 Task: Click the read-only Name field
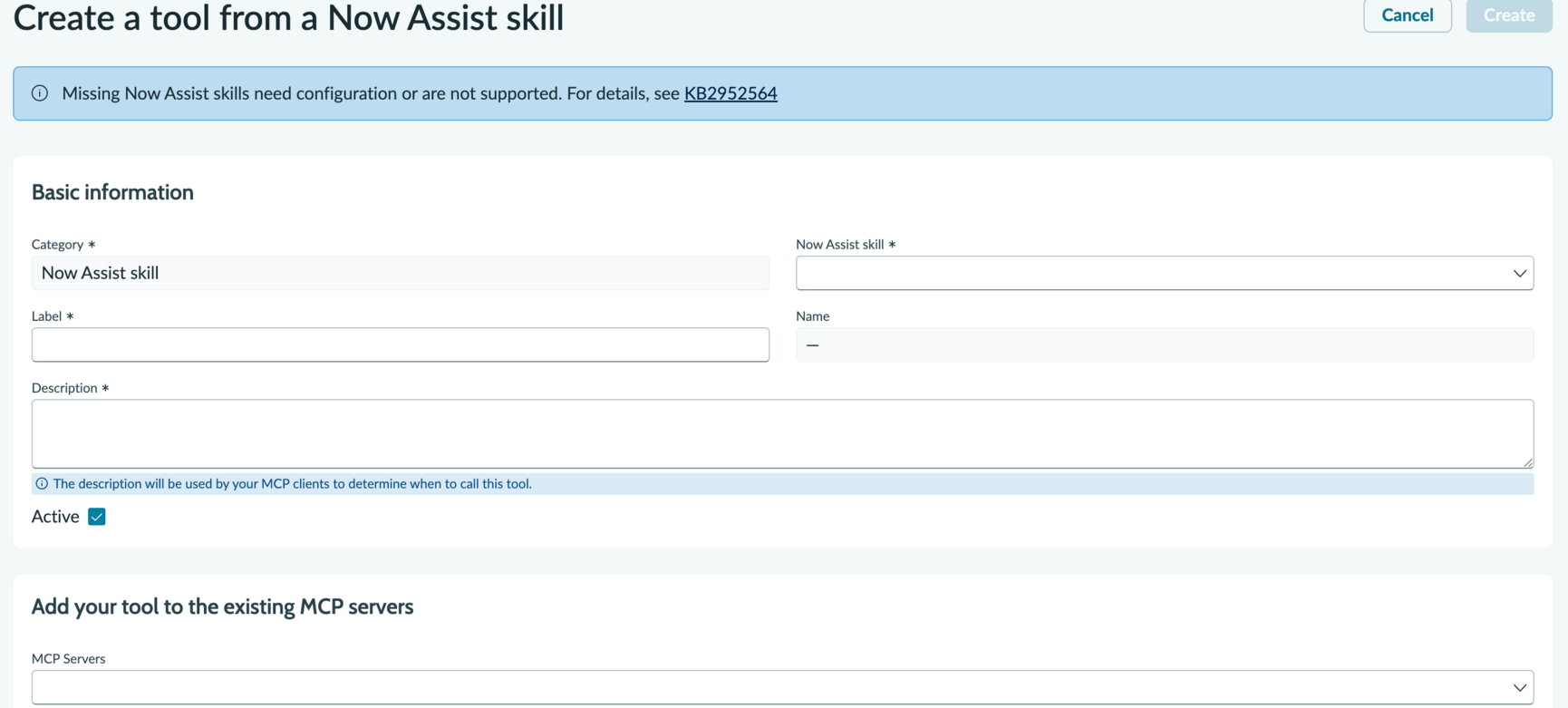(x=1164, y=344)
